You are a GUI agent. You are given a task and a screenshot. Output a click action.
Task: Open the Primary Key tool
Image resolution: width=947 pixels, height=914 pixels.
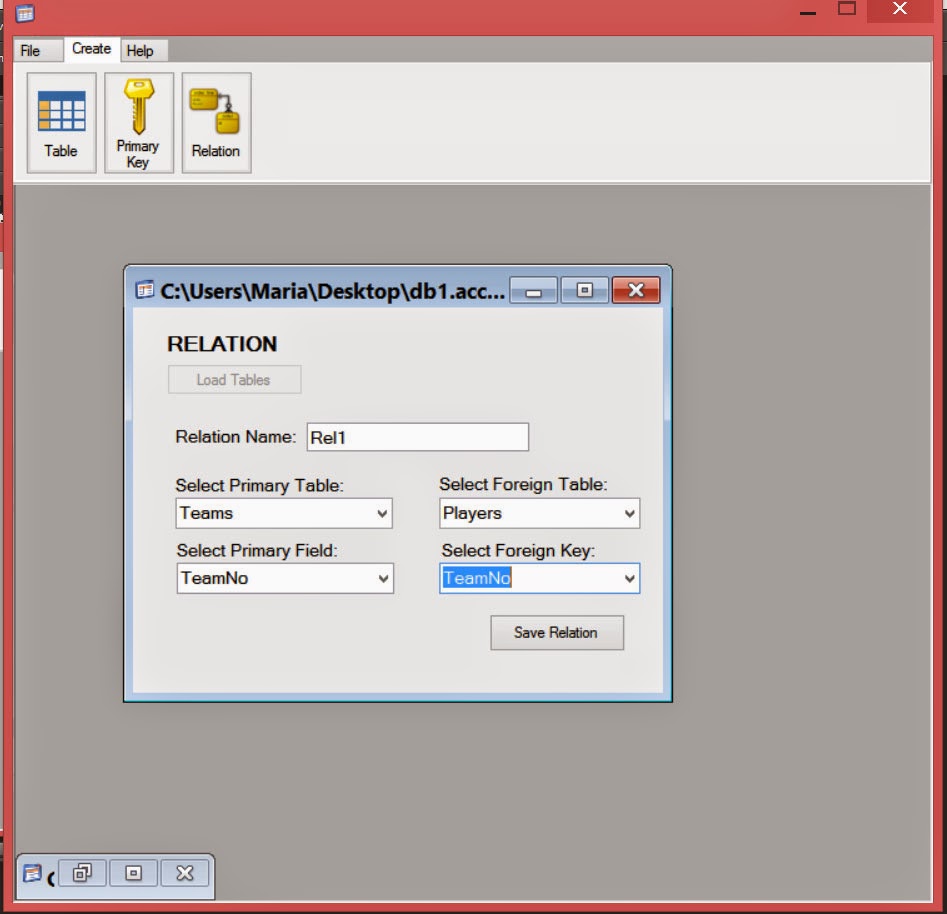[x=138, y=120]
